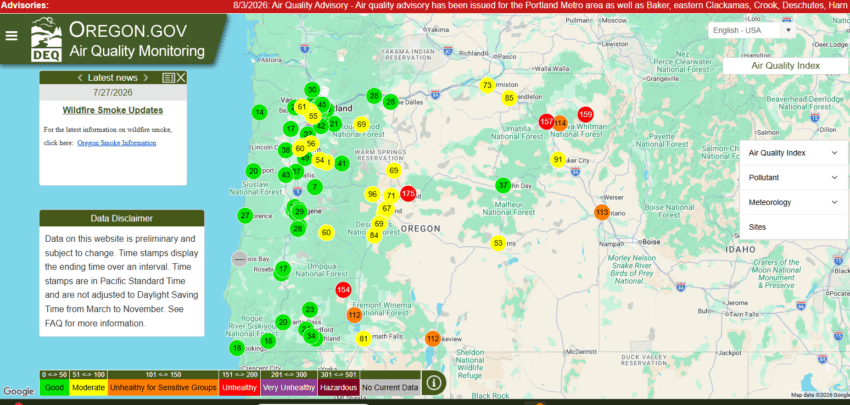Select the yellow 96 station marker

point(372,194)
